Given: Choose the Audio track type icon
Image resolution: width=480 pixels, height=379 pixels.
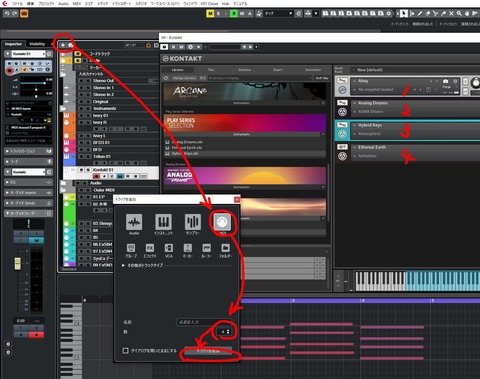Looking at the screenshot, I should [x=134, y=222].
